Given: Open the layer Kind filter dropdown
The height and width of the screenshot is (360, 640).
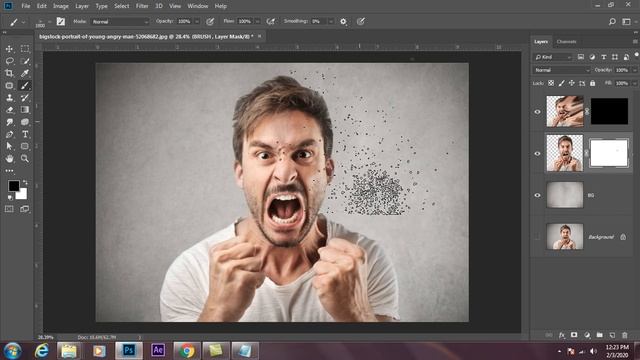Looking at the screenshot, I should click(553, 57).
